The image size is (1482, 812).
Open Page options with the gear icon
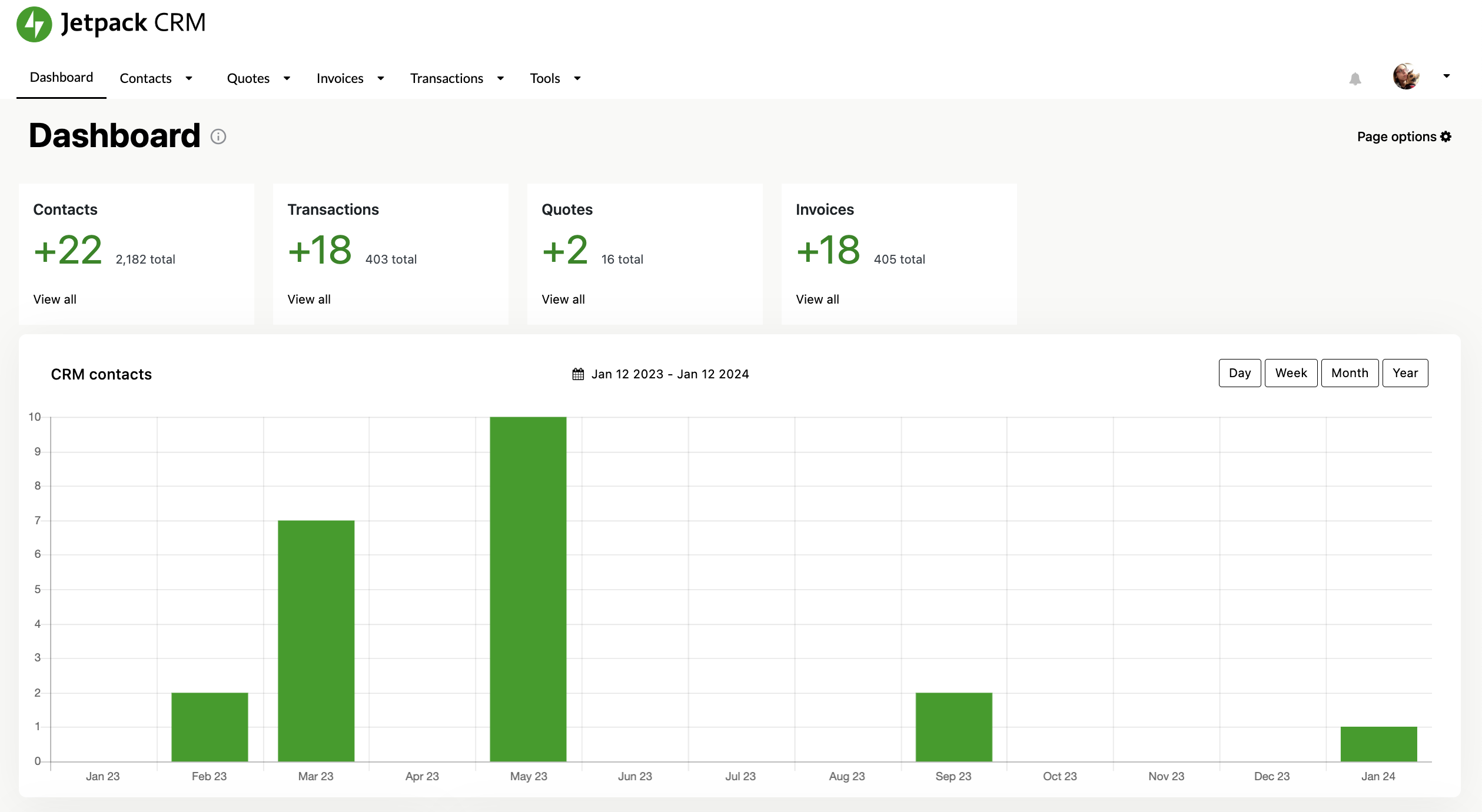tap(1447, 136)
